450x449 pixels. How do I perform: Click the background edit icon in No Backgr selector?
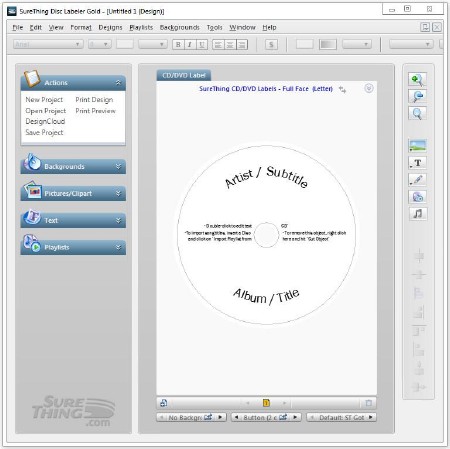pos(208,417)
